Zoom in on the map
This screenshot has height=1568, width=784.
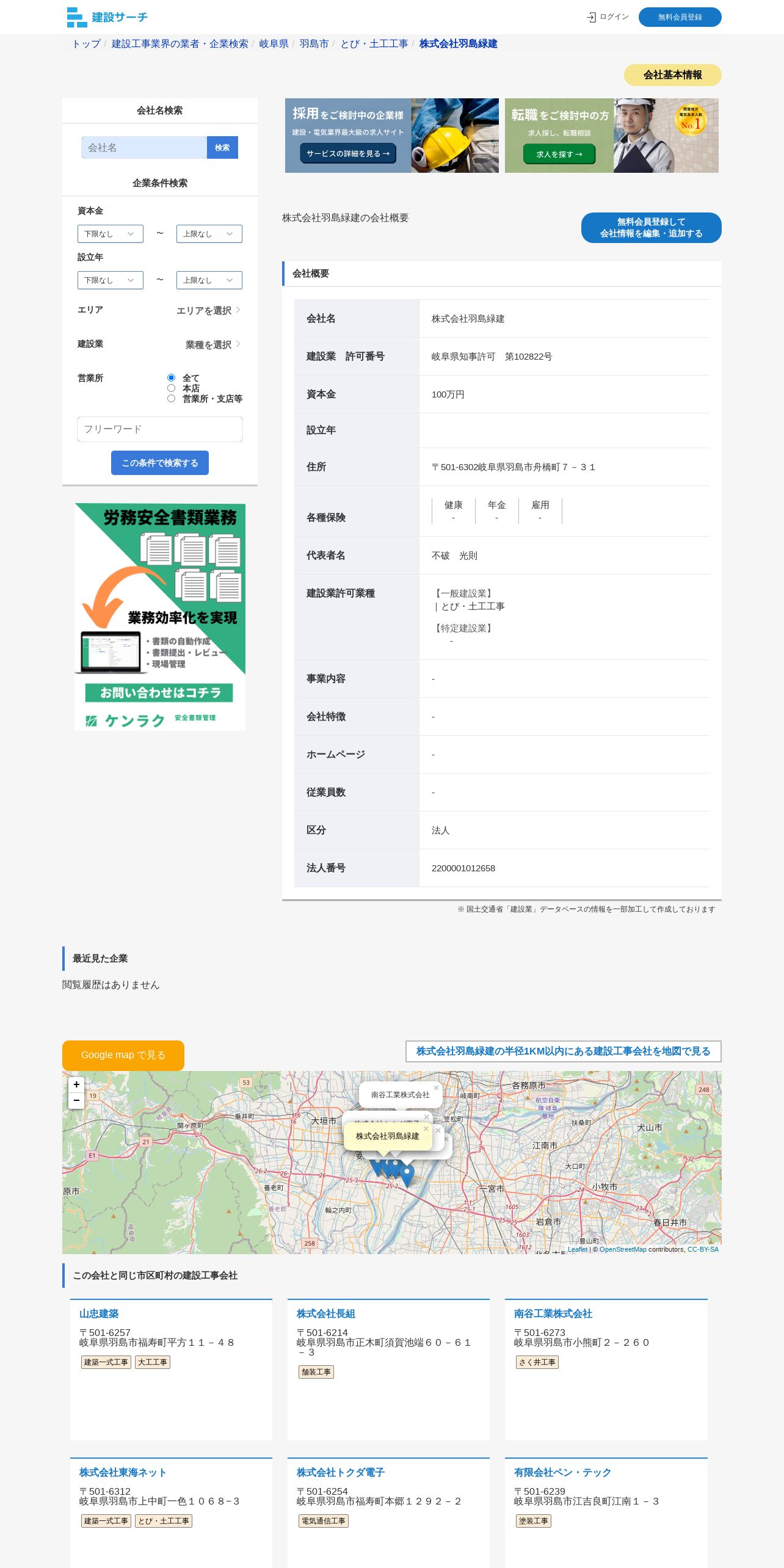(x=76, y=1084)
